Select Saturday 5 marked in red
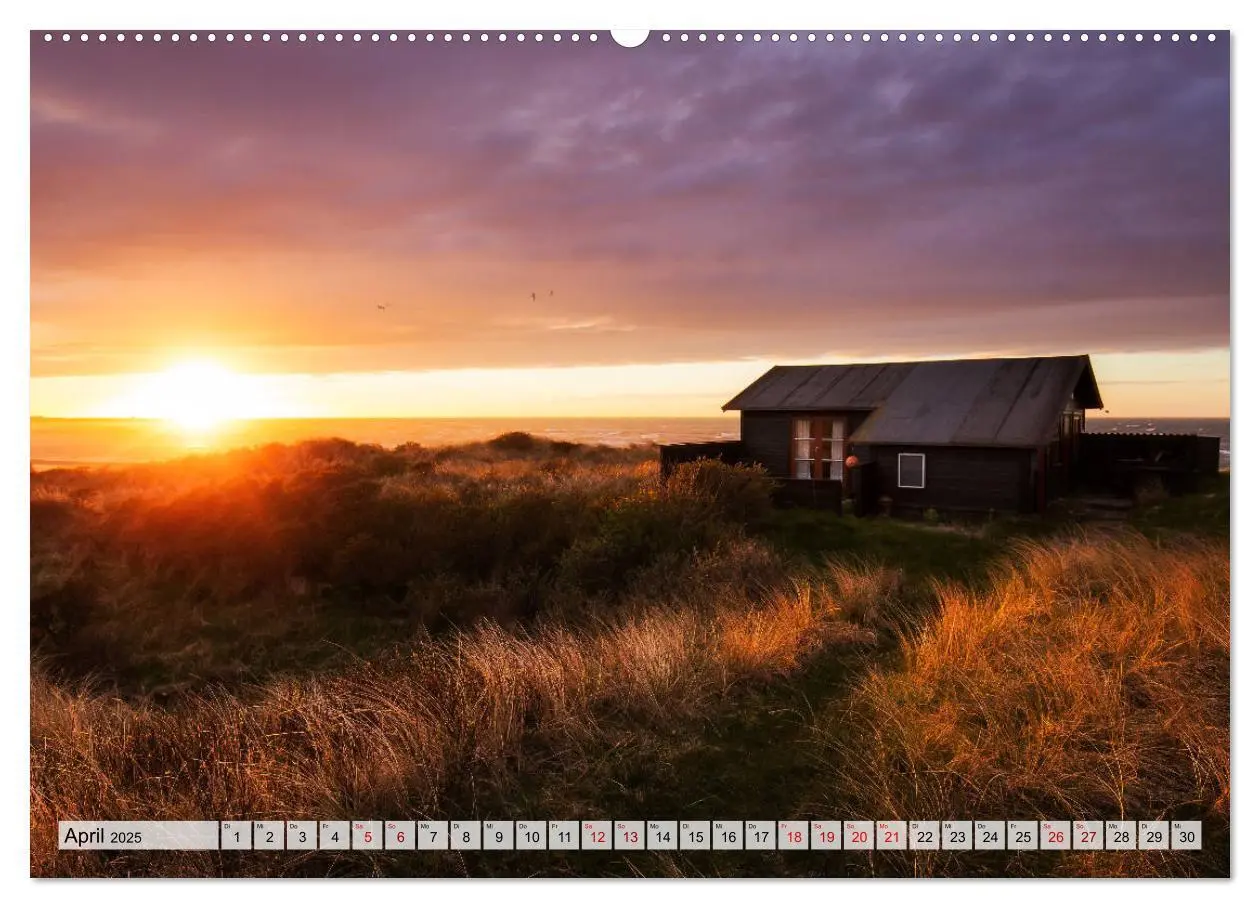 pos(367,836)
